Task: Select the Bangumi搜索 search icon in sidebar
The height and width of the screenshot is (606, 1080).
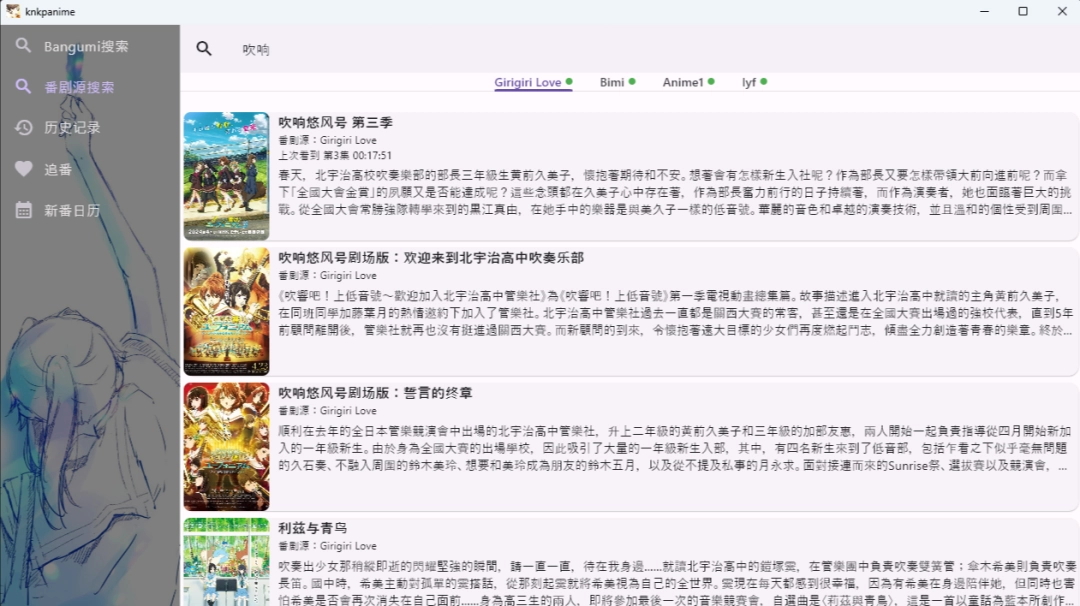Action: point(24,45)
